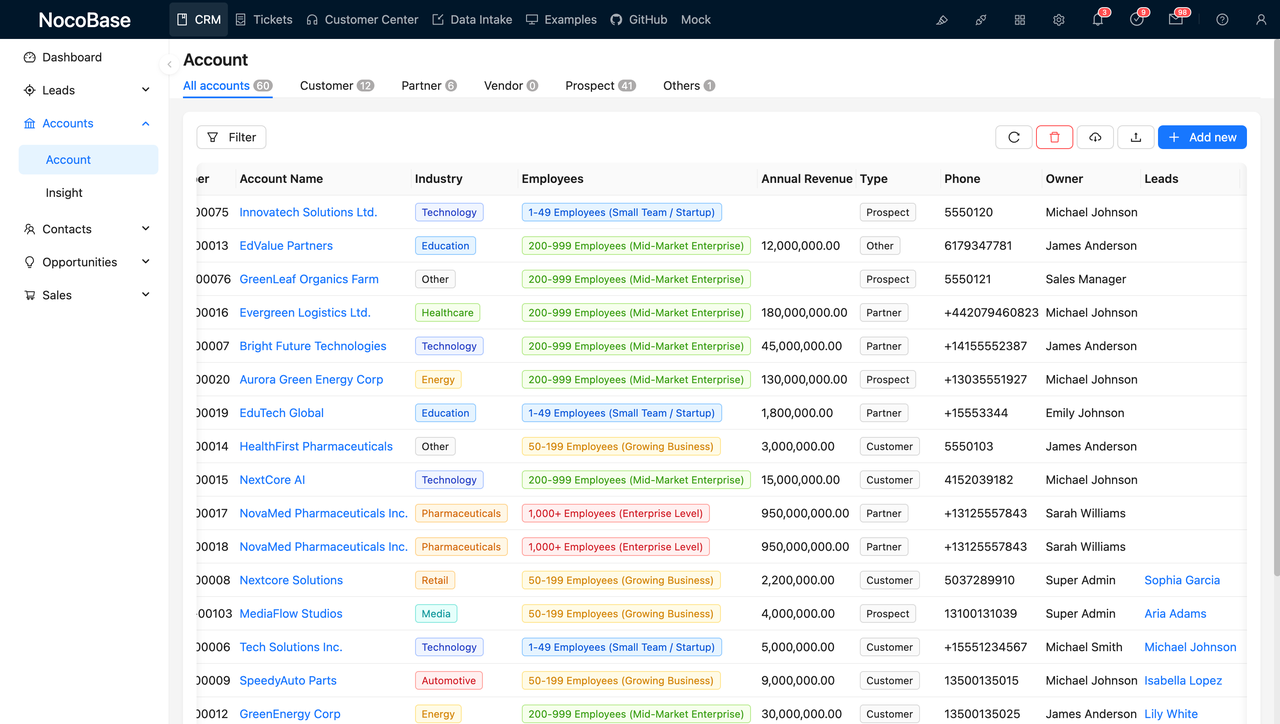Expand the Leads section in the sidebar

coord(145,89)
